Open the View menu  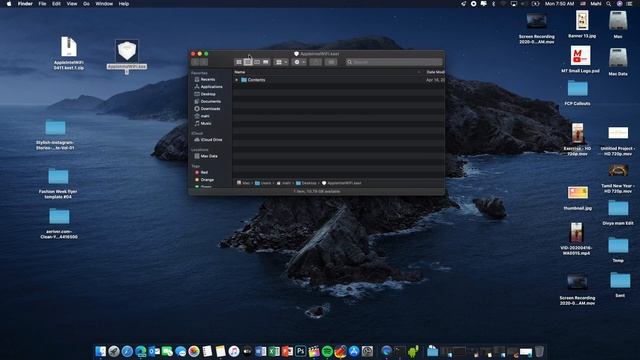point(72,4)
